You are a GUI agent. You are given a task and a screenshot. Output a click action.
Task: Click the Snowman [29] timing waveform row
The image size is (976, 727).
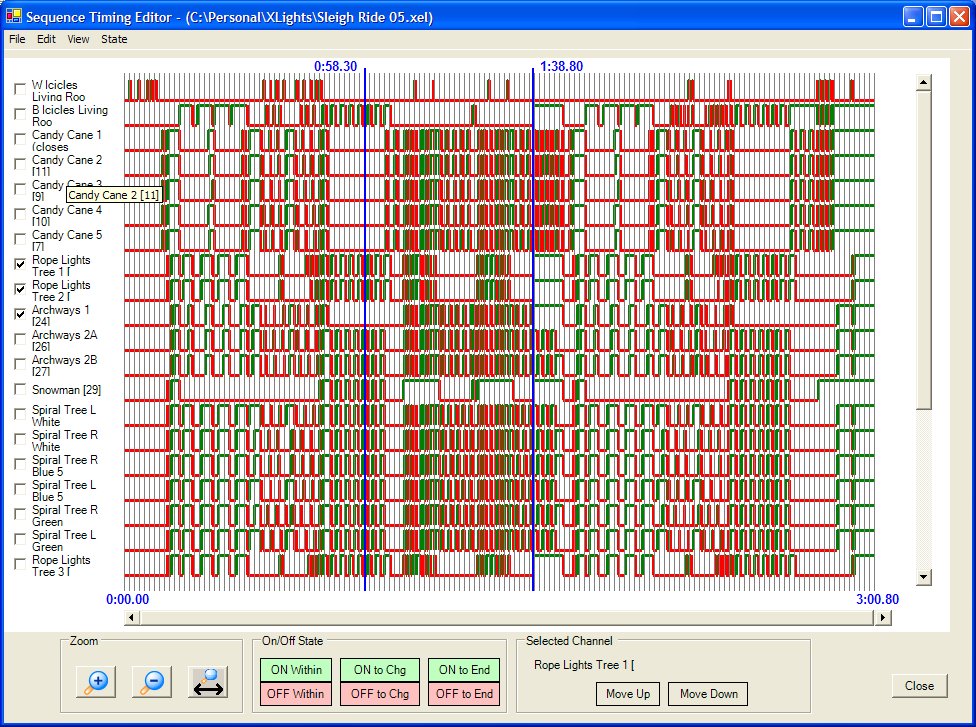click(x=499, y=390)
